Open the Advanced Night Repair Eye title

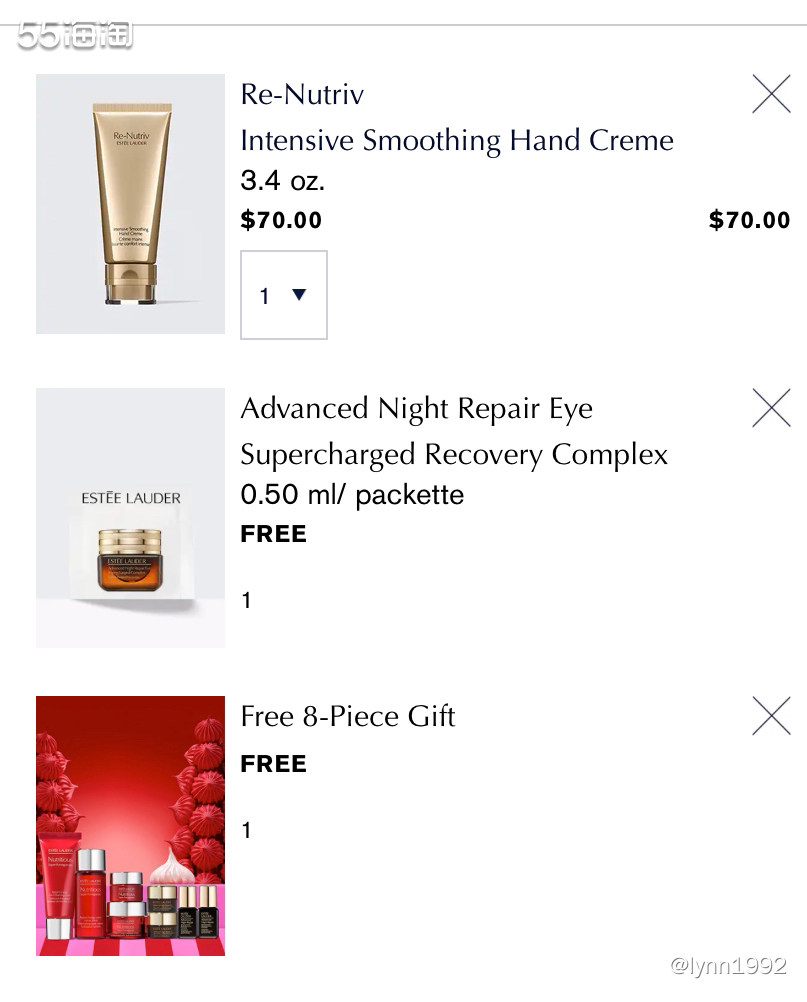click(416, 409)
